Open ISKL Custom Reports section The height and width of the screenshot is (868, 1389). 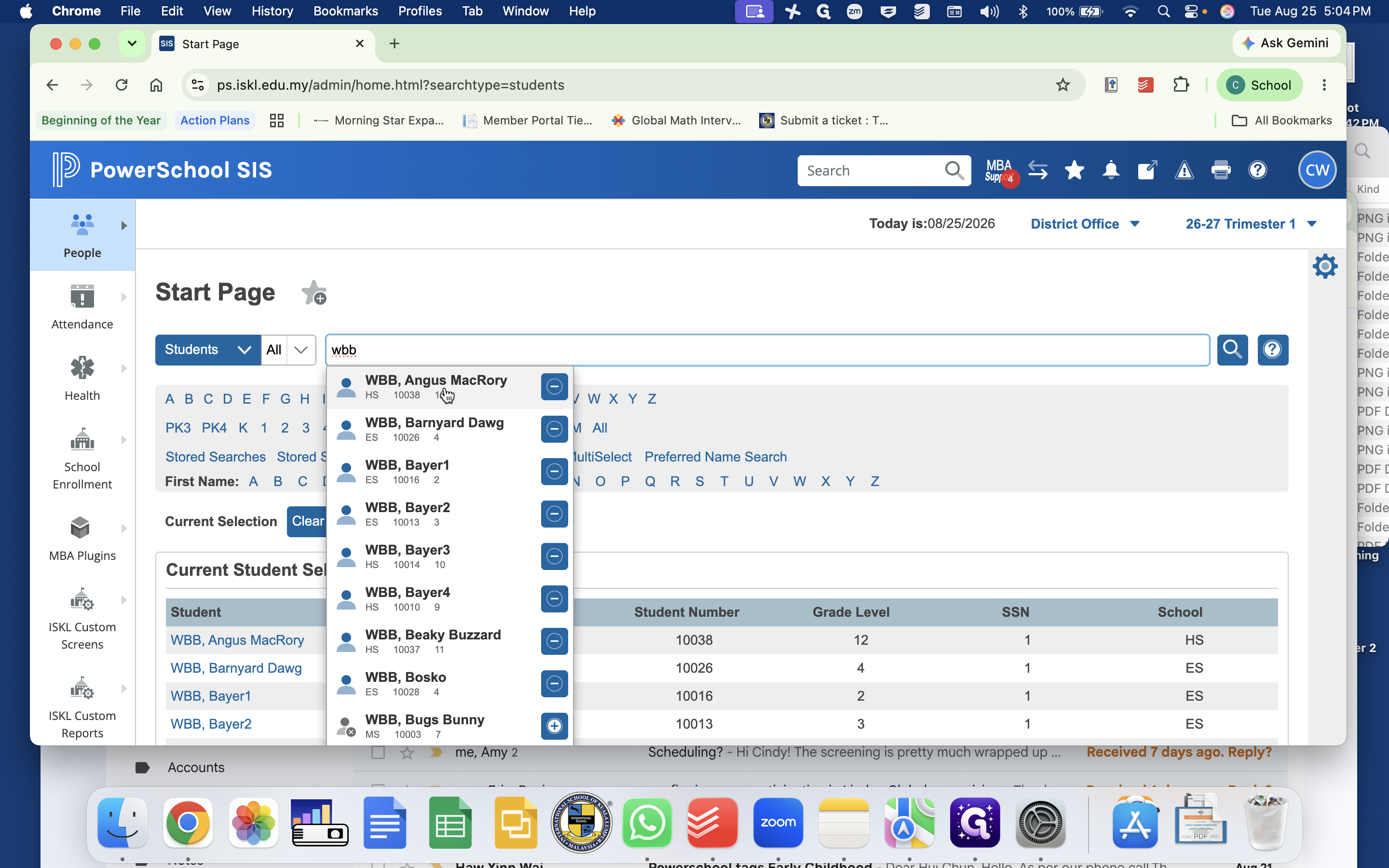click(x=82, y=707)
